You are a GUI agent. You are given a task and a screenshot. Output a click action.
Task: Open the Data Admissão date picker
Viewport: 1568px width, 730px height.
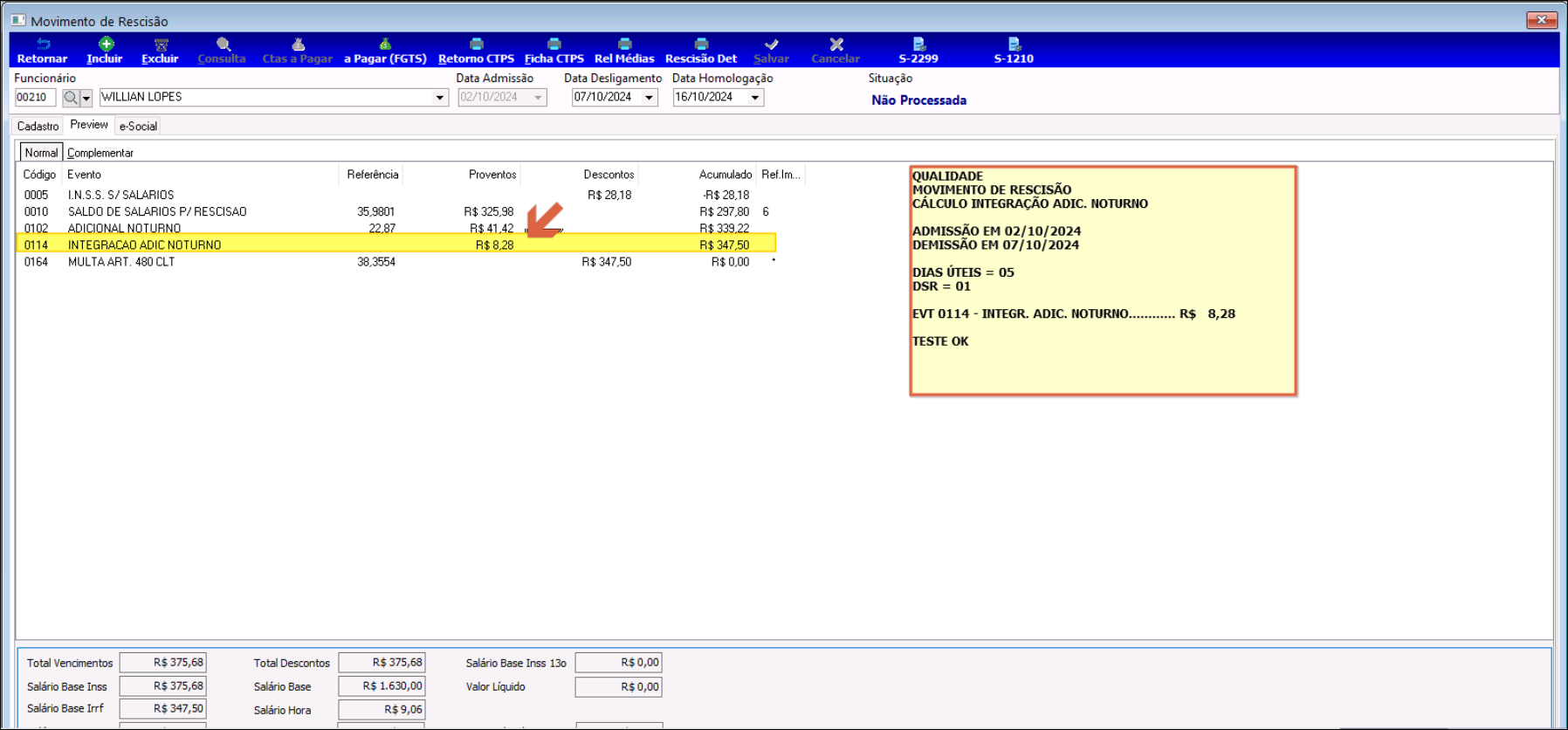tap(539, 98)
